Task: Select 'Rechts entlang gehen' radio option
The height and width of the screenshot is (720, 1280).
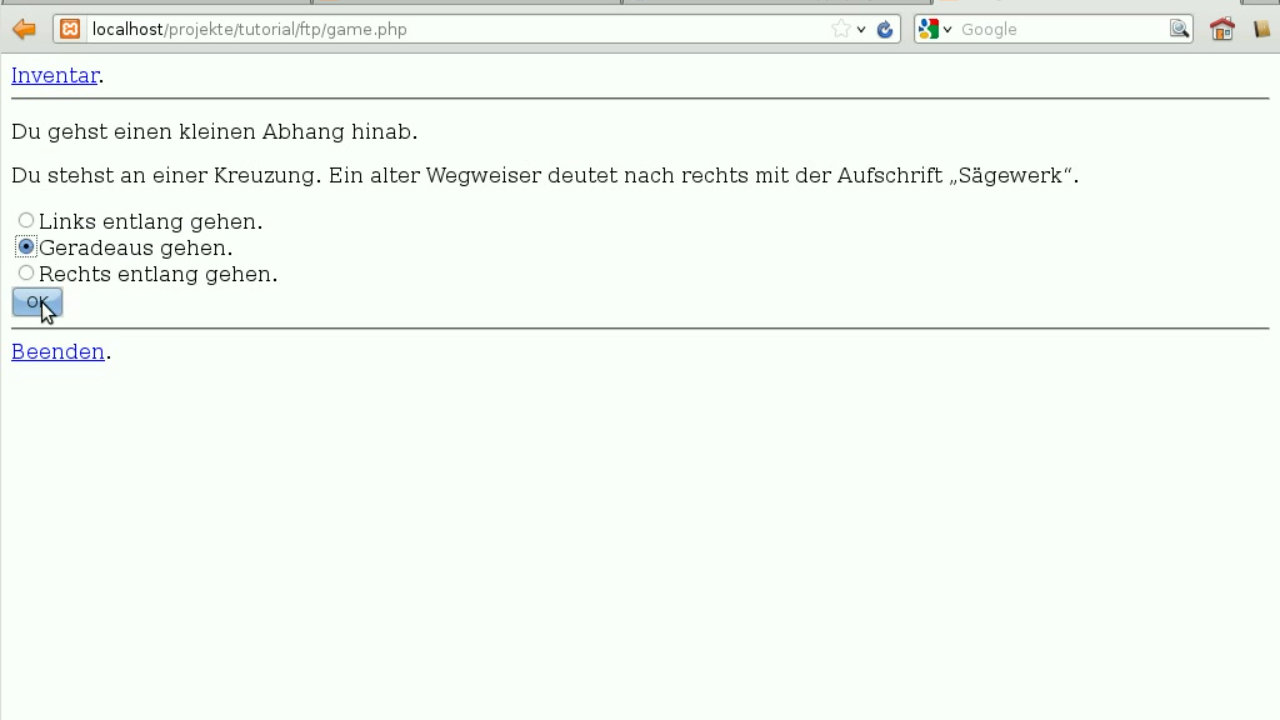Action: (26, 273)
